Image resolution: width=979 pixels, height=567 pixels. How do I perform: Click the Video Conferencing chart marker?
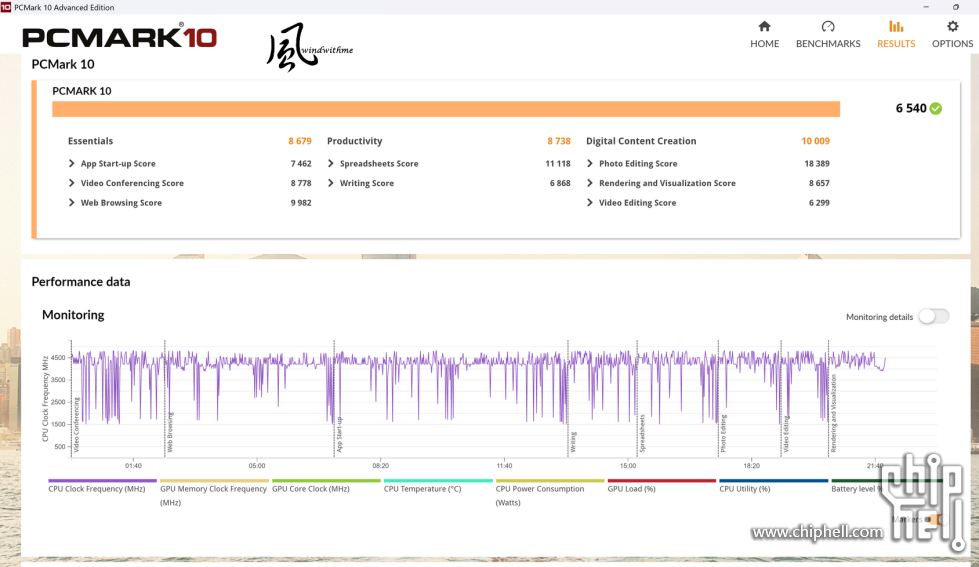point(77,425)
